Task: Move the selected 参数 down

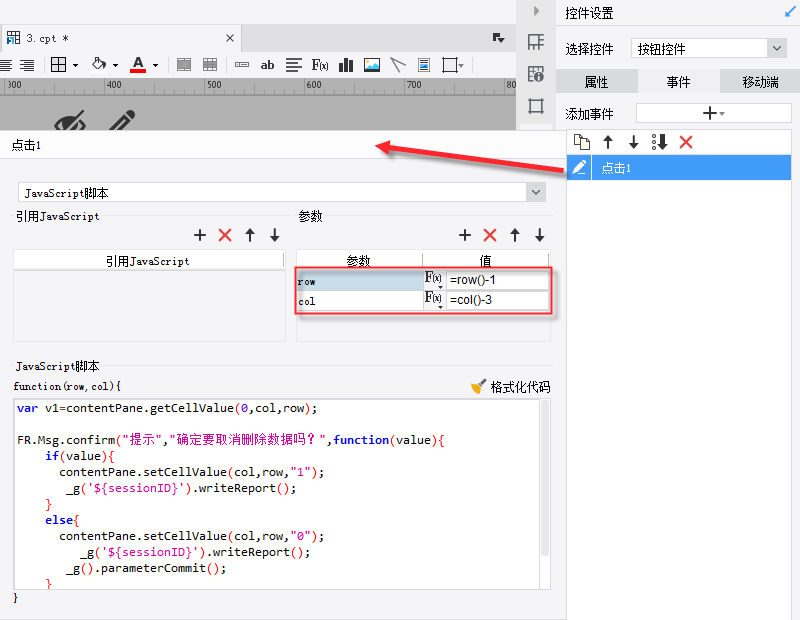Action: (540, 235)
